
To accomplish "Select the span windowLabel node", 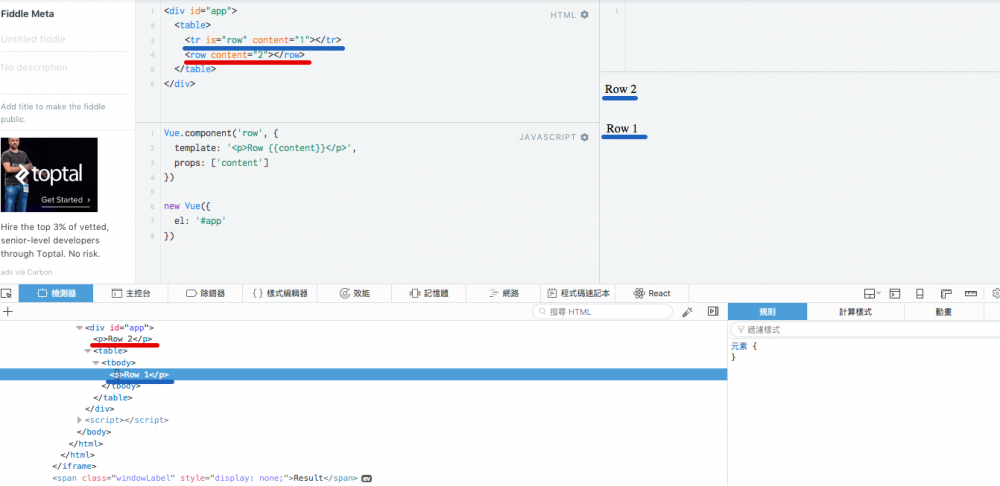I will click(205, 477).
